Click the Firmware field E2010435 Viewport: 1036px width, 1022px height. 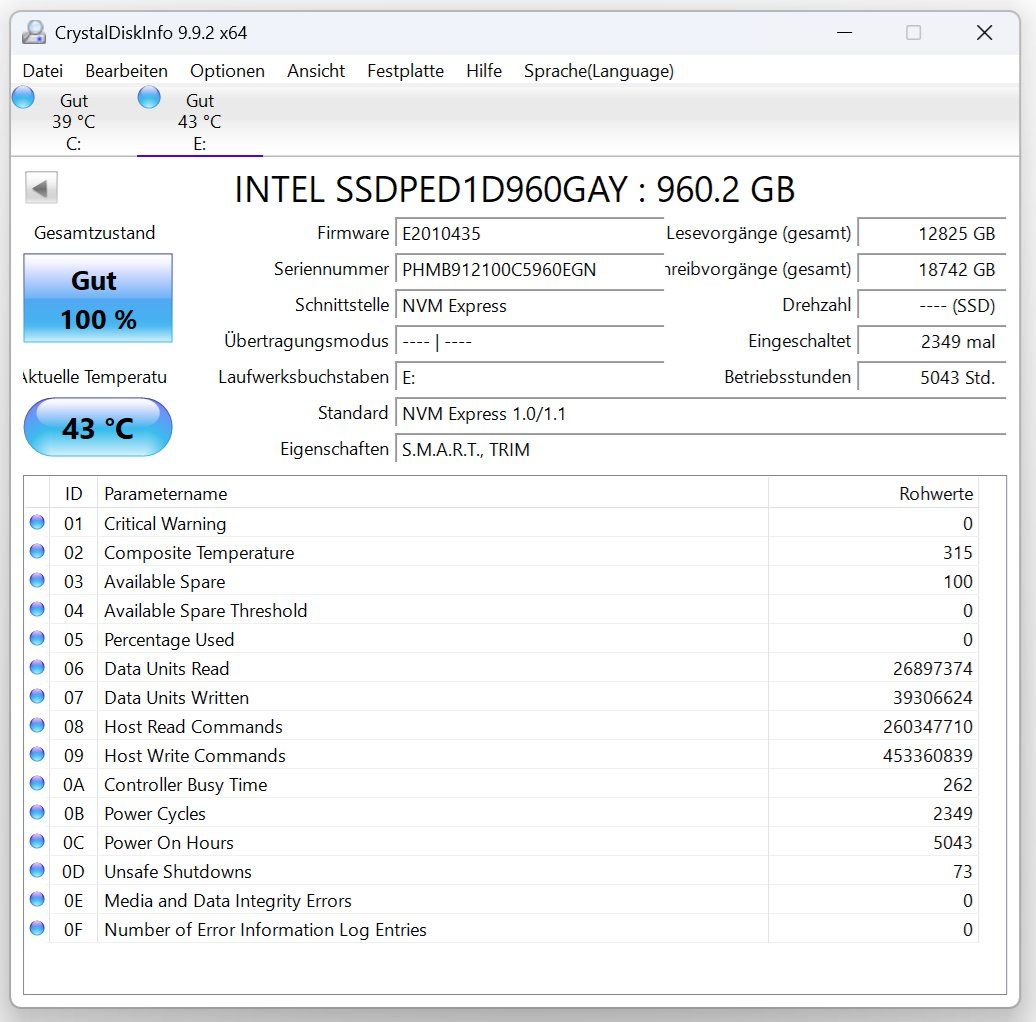point(530,233)
